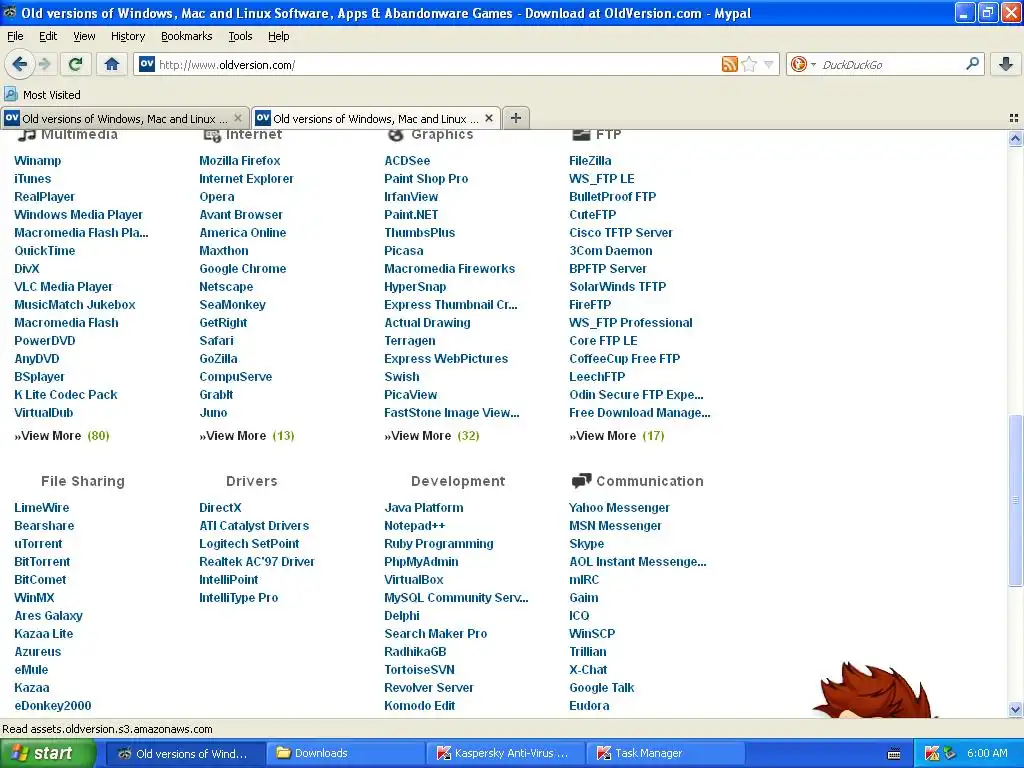Viewport: 1024px width, 768px height.
Task: Click the scrollbar down arrow
Action: [x=1015, y=709]
